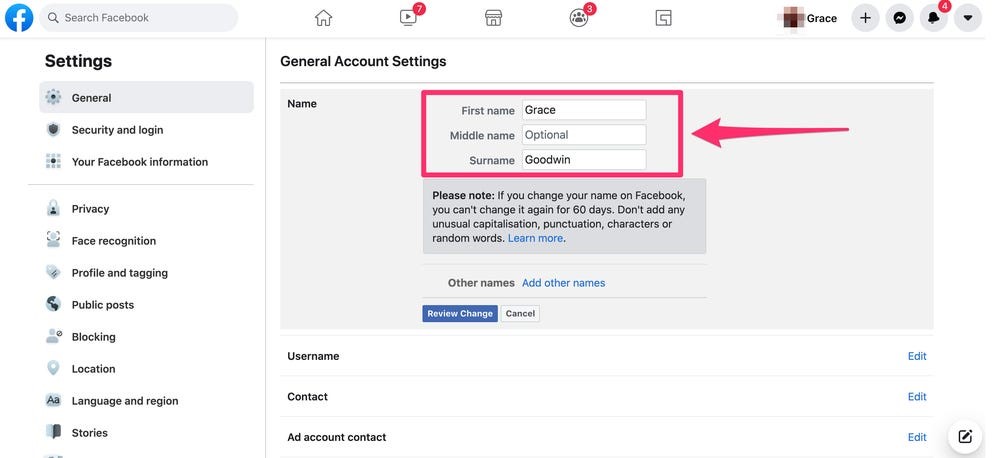Click the Cancel button
1000x458 pixels.
pos(520,313)
